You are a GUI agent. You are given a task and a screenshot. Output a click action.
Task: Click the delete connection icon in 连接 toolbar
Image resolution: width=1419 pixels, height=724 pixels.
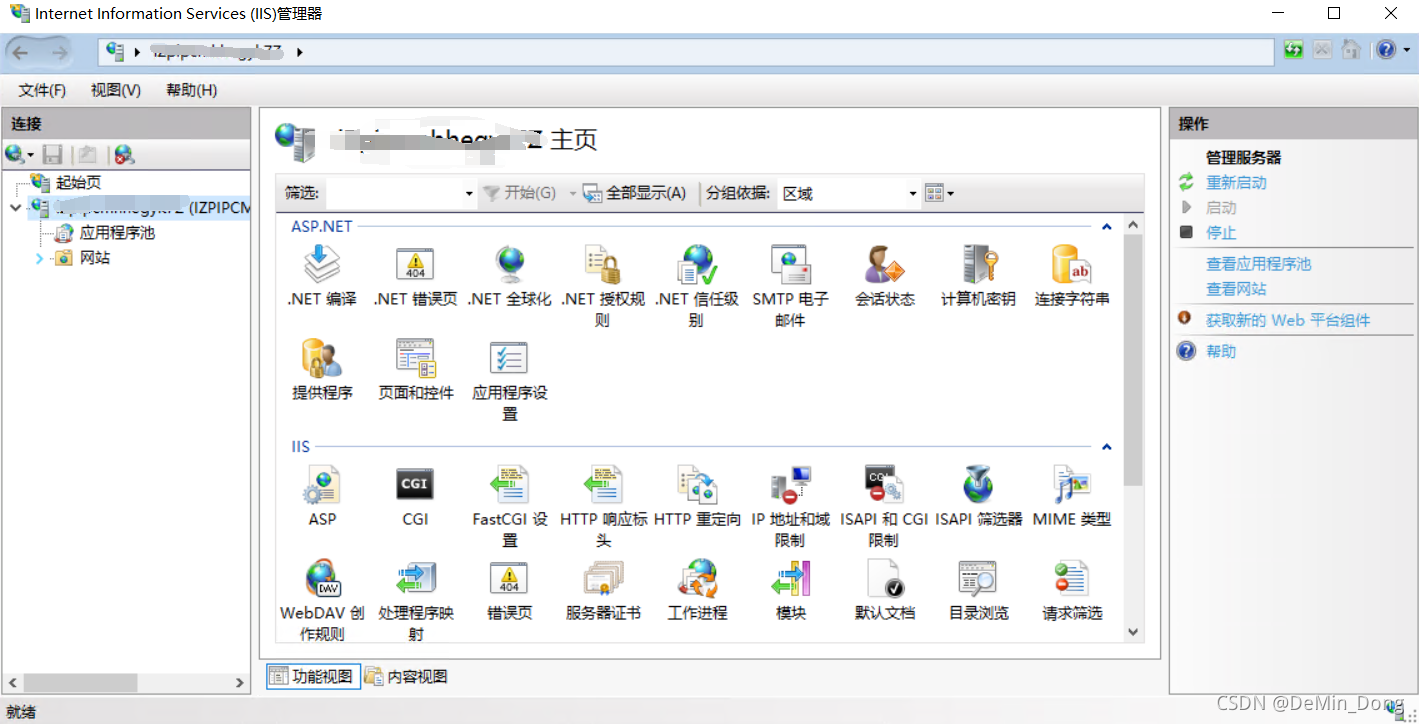(124, 154)
